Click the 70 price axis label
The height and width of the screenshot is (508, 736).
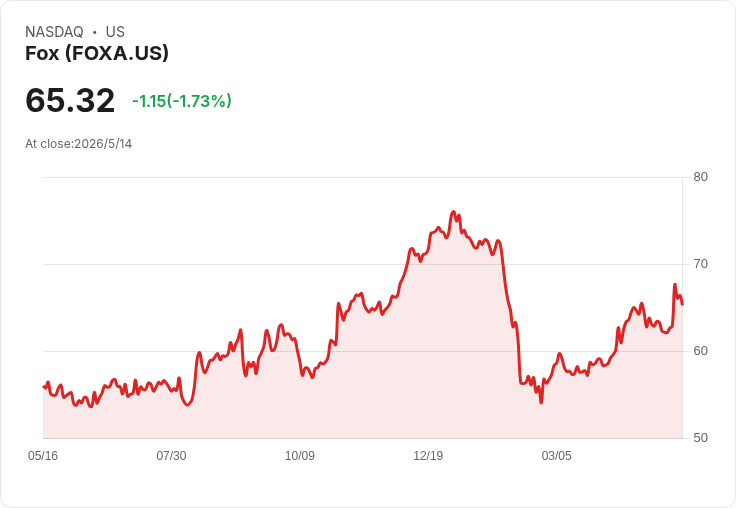(700, 264)
